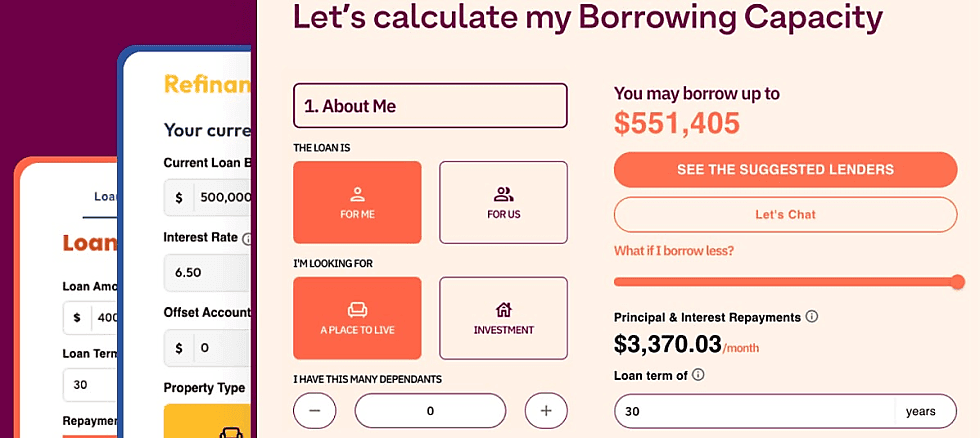The width and height of the screenshot is (980, 438).
Task: Open info icon next to 'Loan term of'
Action: [698, 375]
